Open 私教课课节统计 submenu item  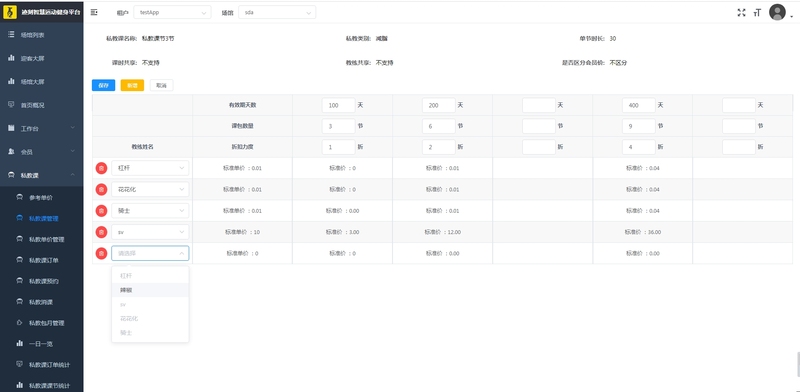coord(41,385)
